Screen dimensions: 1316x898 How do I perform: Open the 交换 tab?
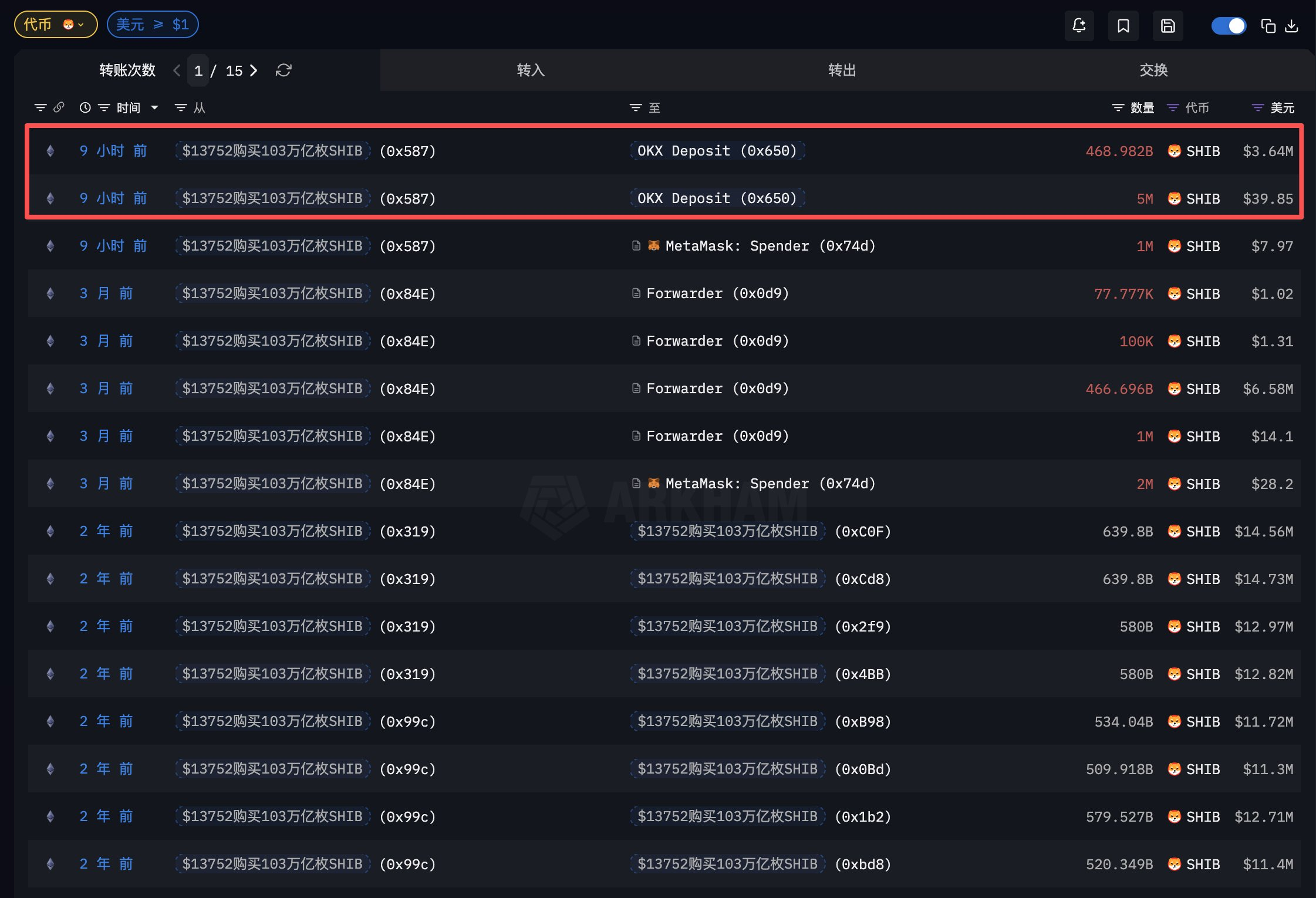(1153, 70)
